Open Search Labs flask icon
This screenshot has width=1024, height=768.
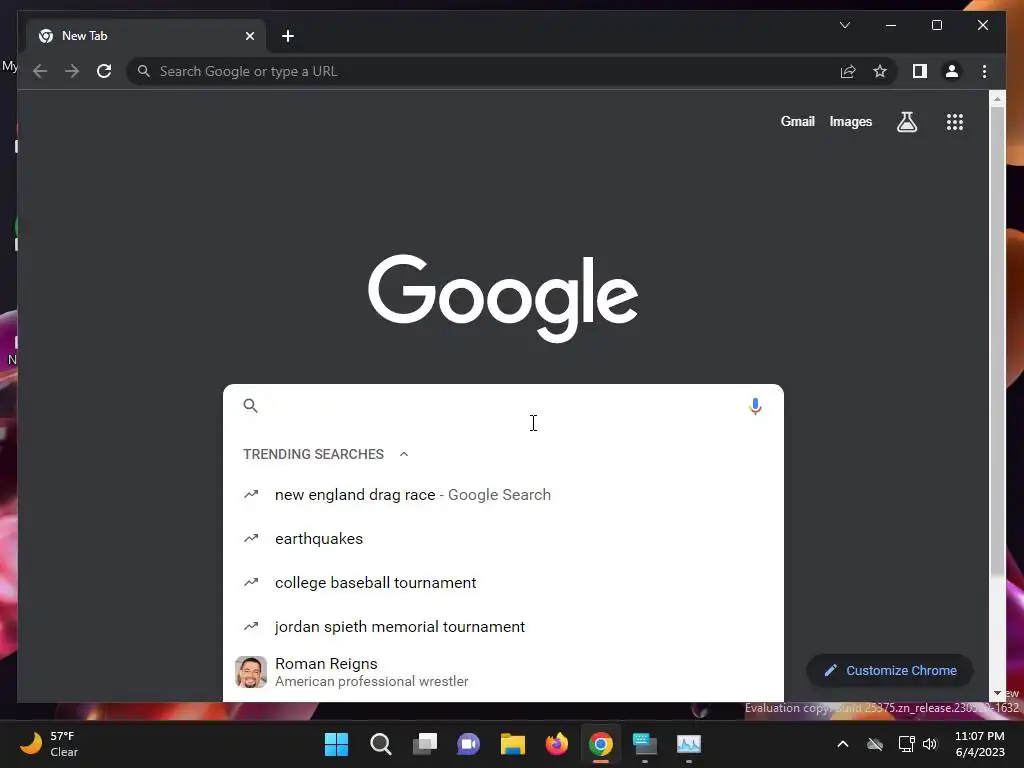click(x=906, y=121)
